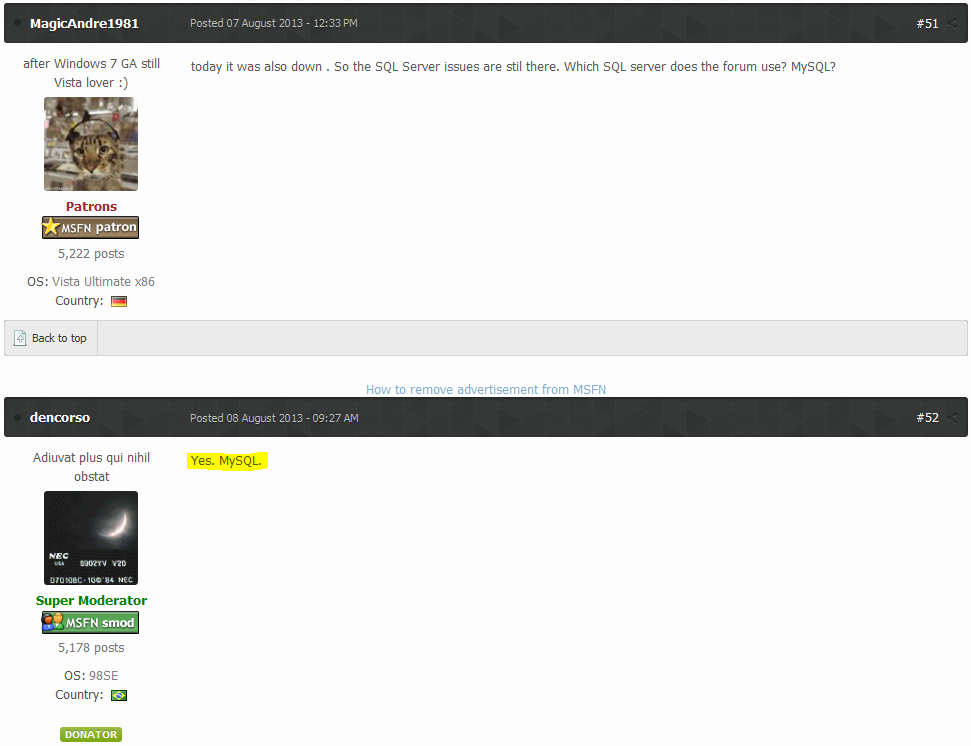This screenshot has height=746, width=971.
Task: Click online status dot beside MagicAndre1981
Action: click(x=17, y=24)
